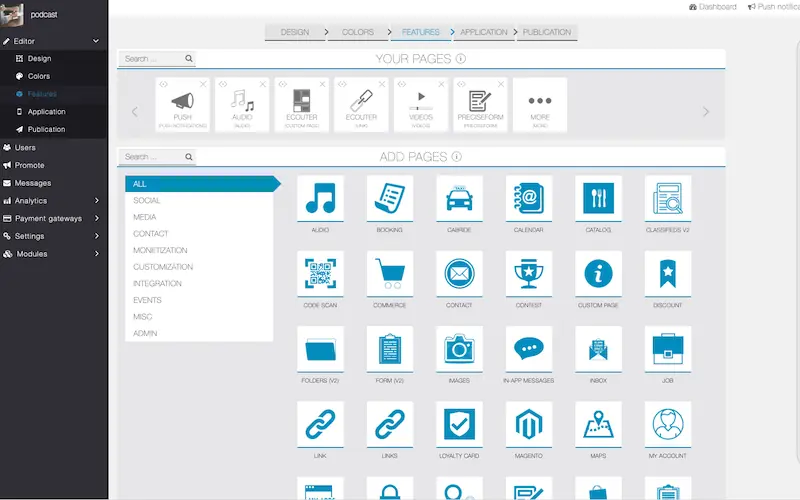The height and width of the screenshot is (500, 800).
Task: Add the Form (V2) feature
Action: click(390, 349)
